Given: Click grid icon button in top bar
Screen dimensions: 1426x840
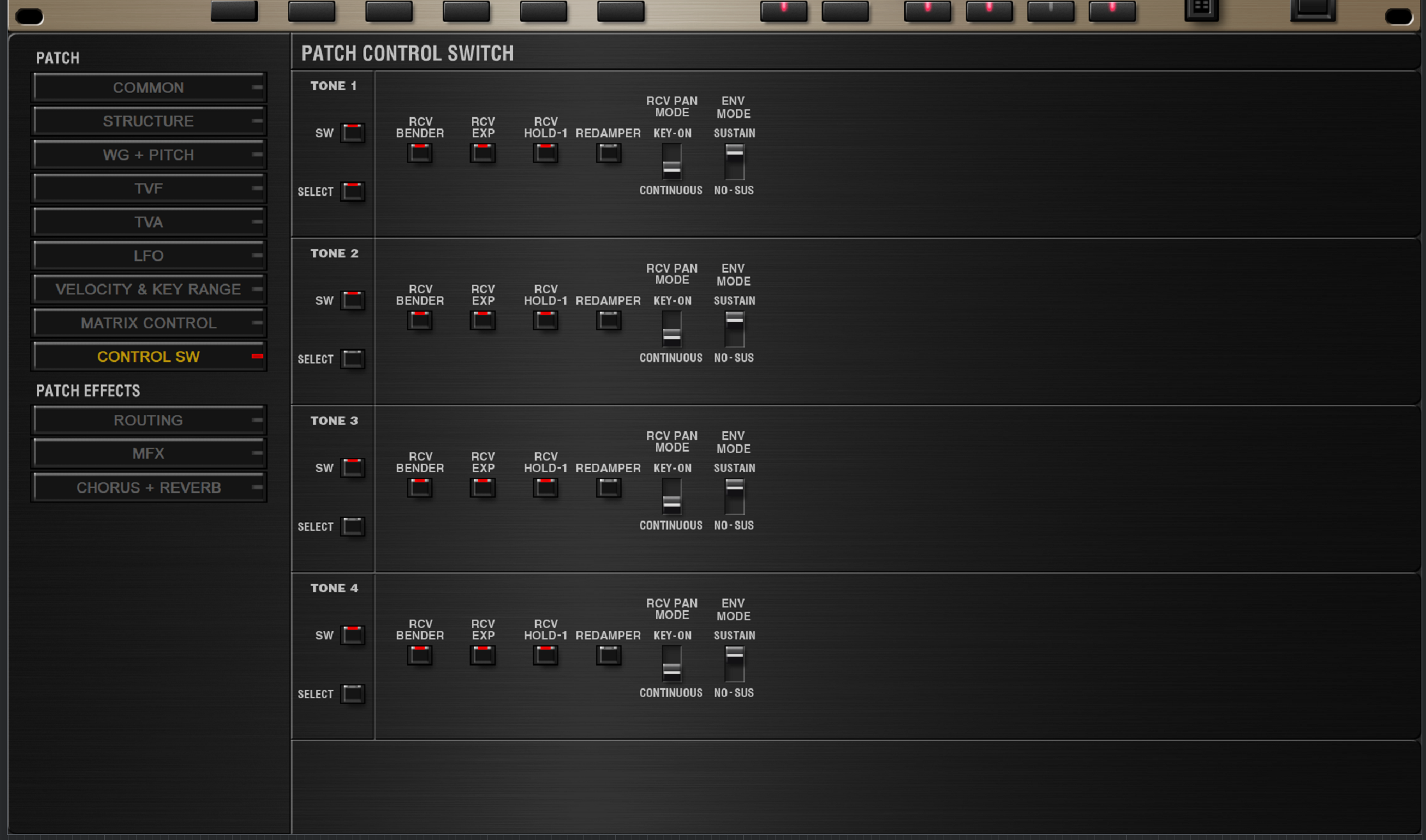Looking at the screenshot, I should pos(1201,9).
